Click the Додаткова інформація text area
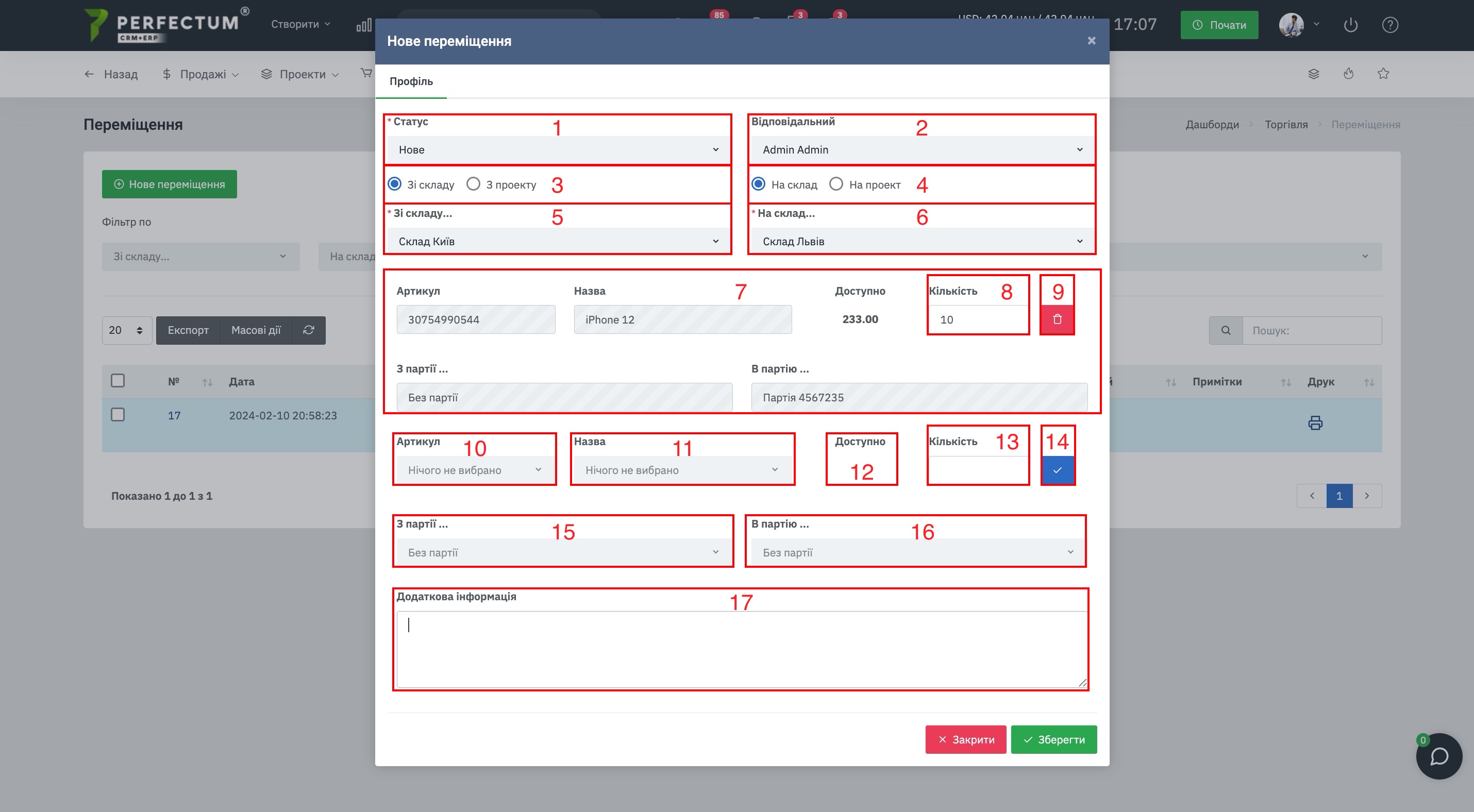The width and height of the screenshot is (1474, 812). click(x=742, y=649)
